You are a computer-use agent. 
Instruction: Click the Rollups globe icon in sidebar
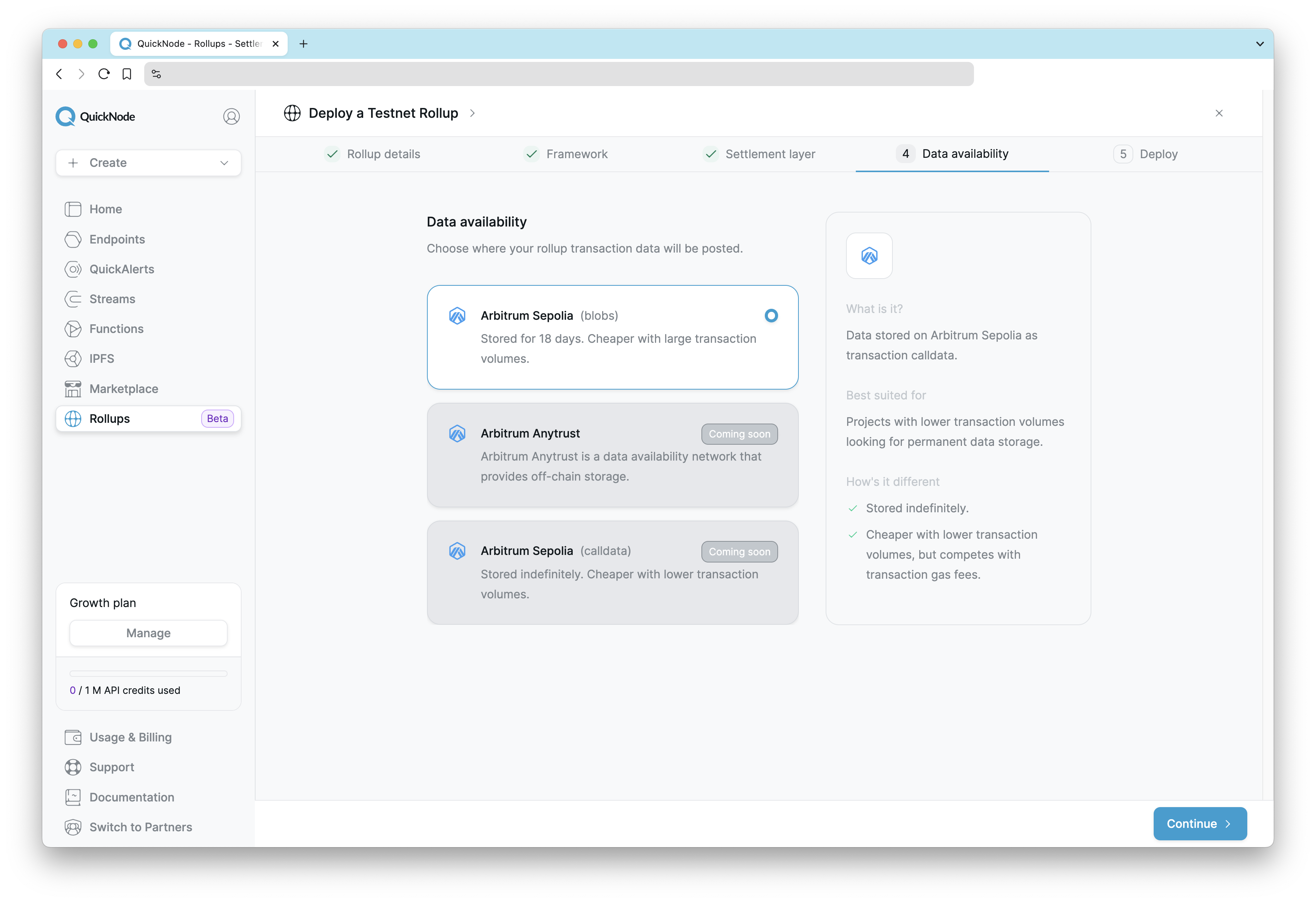73,418
